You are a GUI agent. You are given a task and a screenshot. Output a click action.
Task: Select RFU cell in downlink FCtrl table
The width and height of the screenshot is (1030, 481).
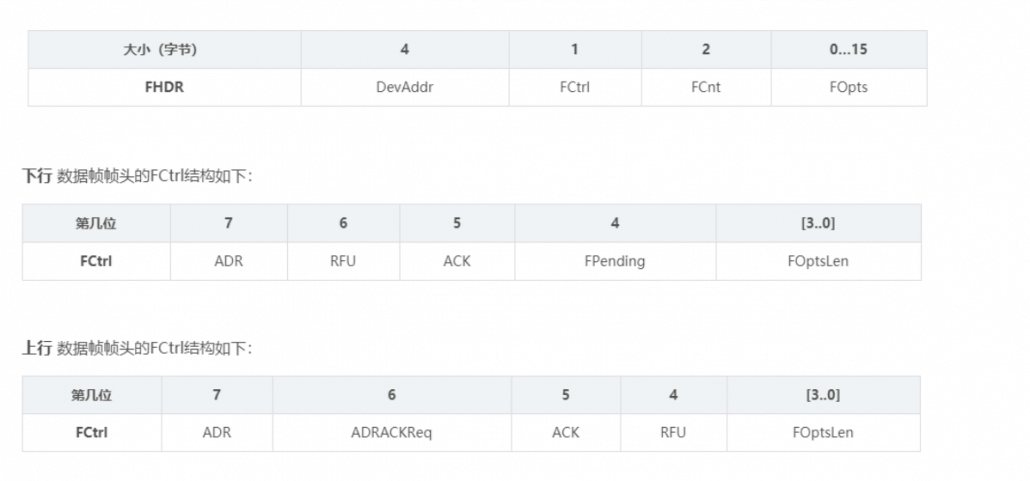(x=343, y=261)
